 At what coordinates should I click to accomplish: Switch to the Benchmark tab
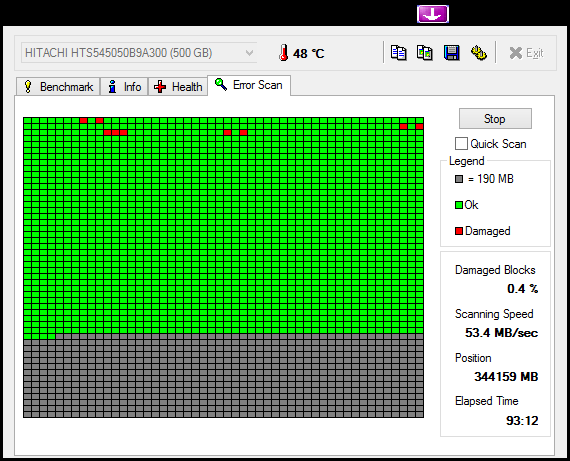pyautogui.click(x=58, y=87)
